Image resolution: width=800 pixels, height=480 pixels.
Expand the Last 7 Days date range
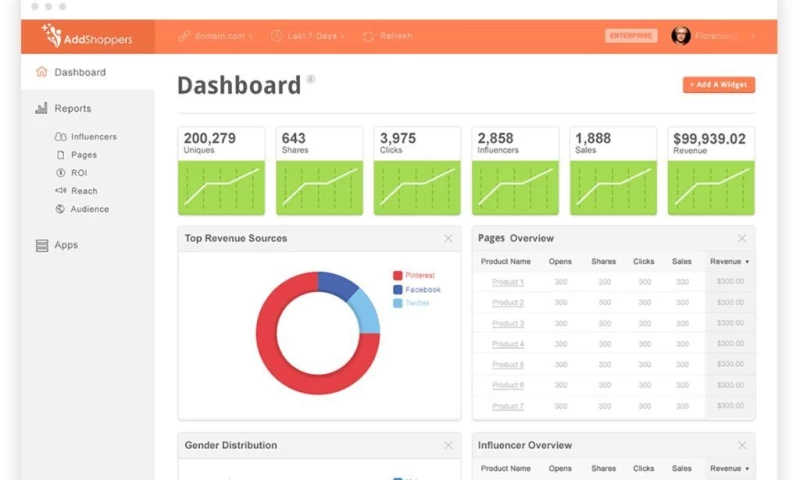point(308,36)
